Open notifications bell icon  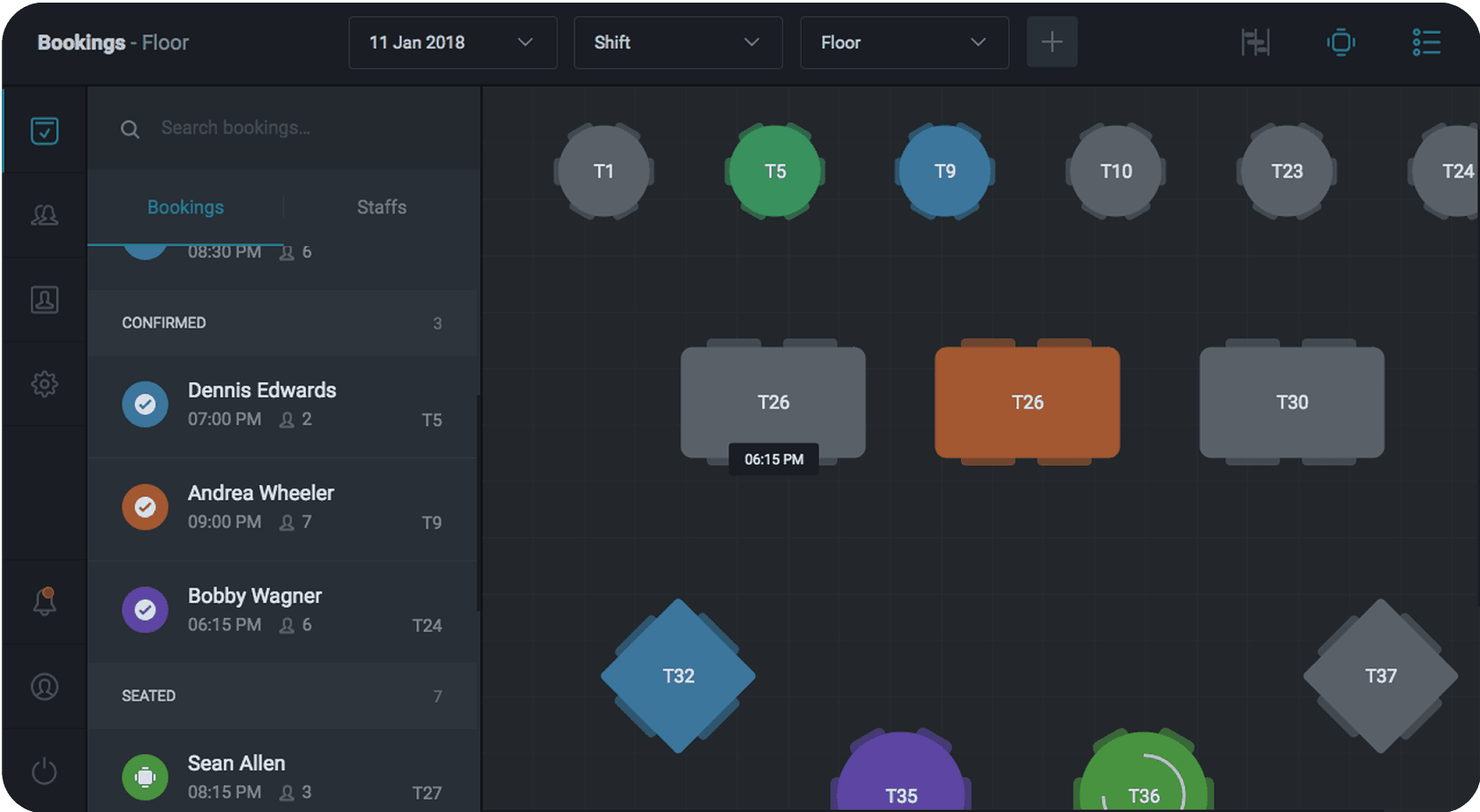(45, 602)
